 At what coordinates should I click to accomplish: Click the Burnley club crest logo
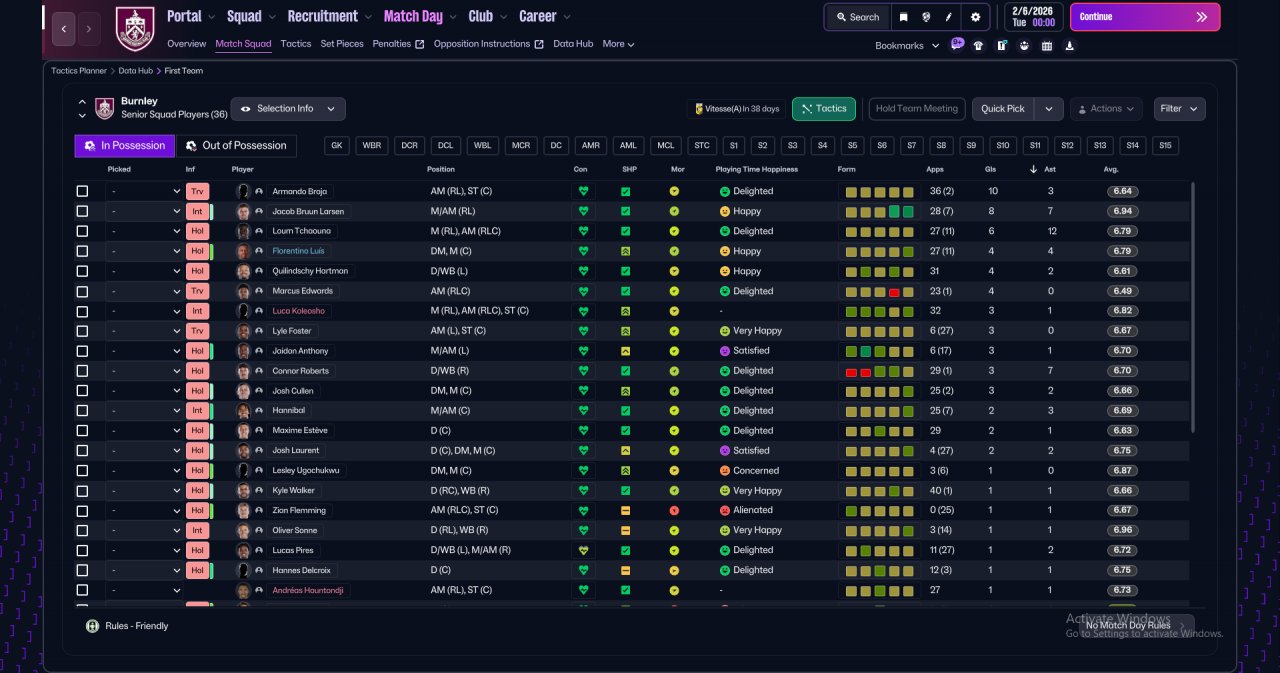pyautogui.click(x=135, y=29)
